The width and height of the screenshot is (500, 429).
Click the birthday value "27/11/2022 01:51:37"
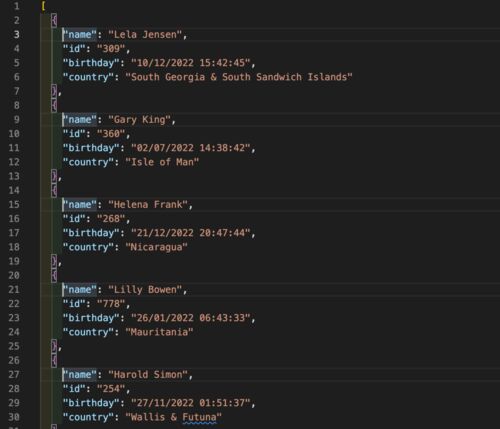[191, 403]
